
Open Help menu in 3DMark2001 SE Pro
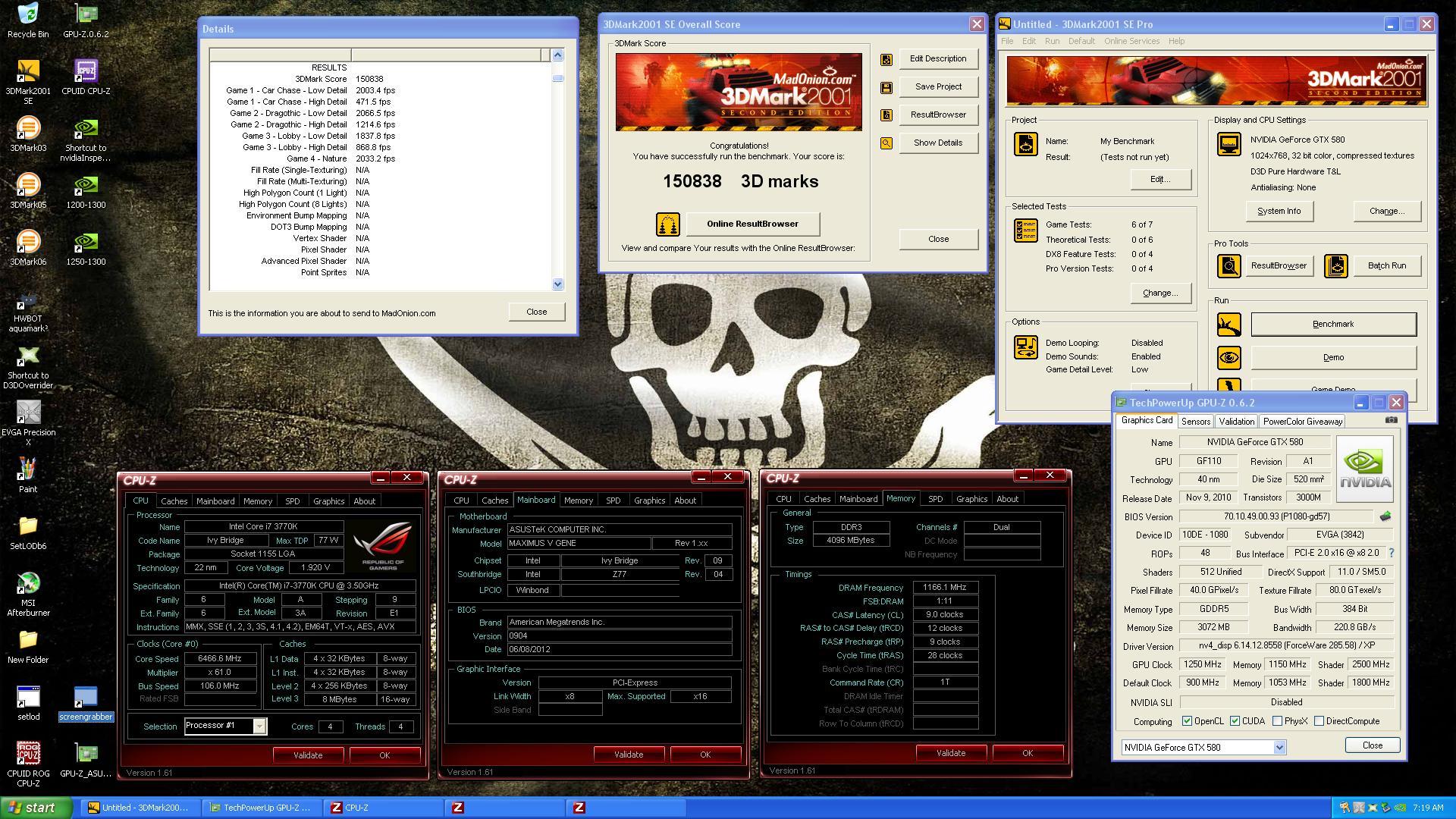[1176, 41]
